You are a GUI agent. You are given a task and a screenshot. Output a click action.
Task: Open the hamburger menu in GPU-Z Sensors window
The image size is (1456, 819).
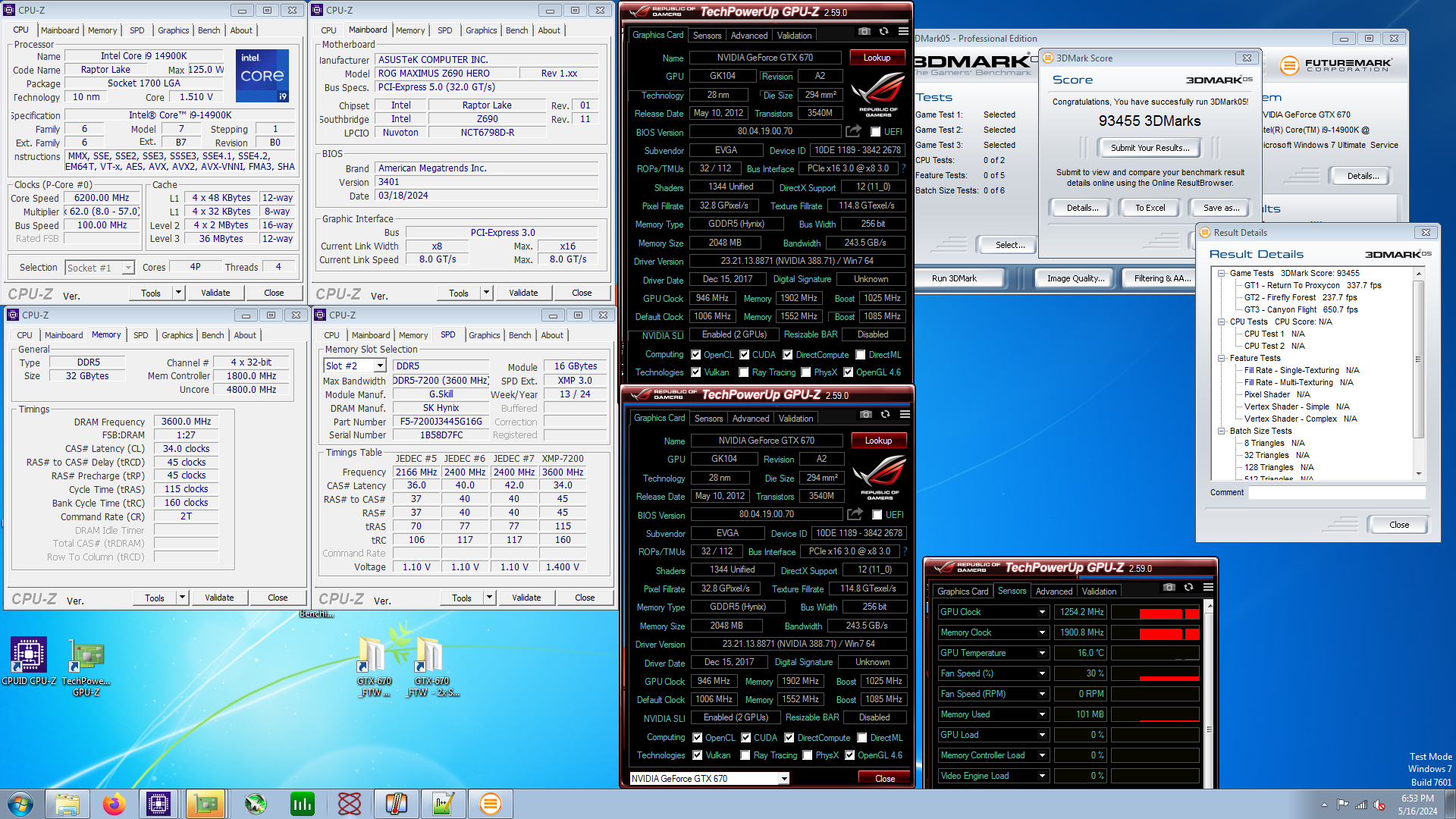pos(1208,587)
